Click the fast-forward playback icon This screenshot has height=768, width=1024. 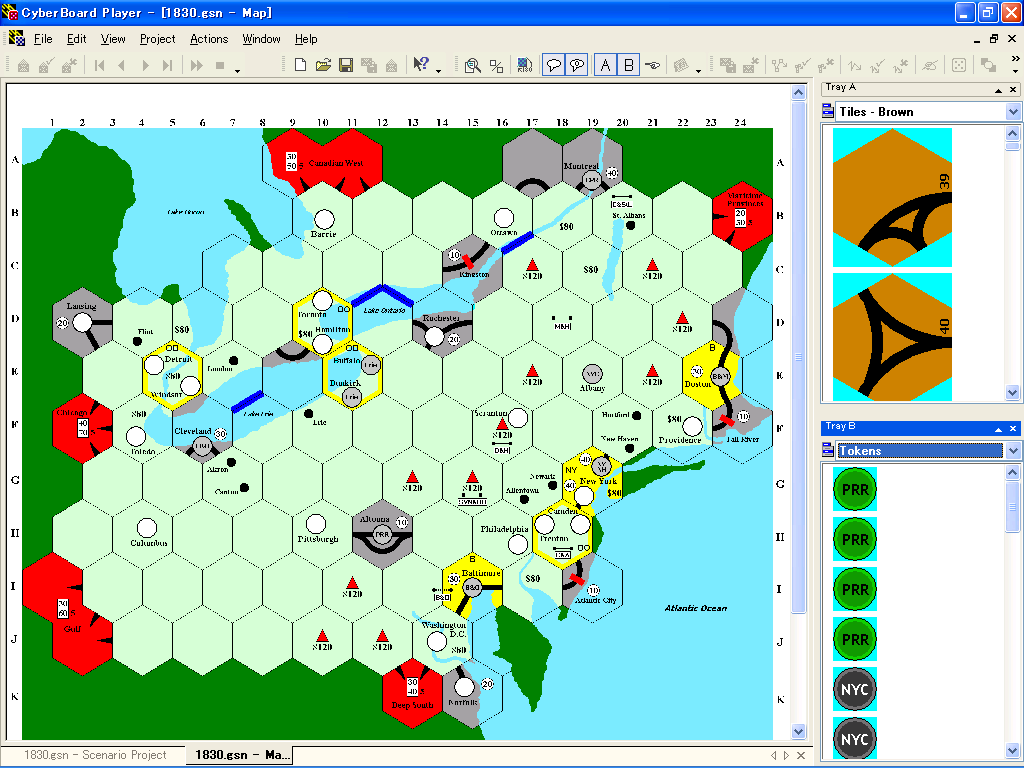tap(197, 65)
